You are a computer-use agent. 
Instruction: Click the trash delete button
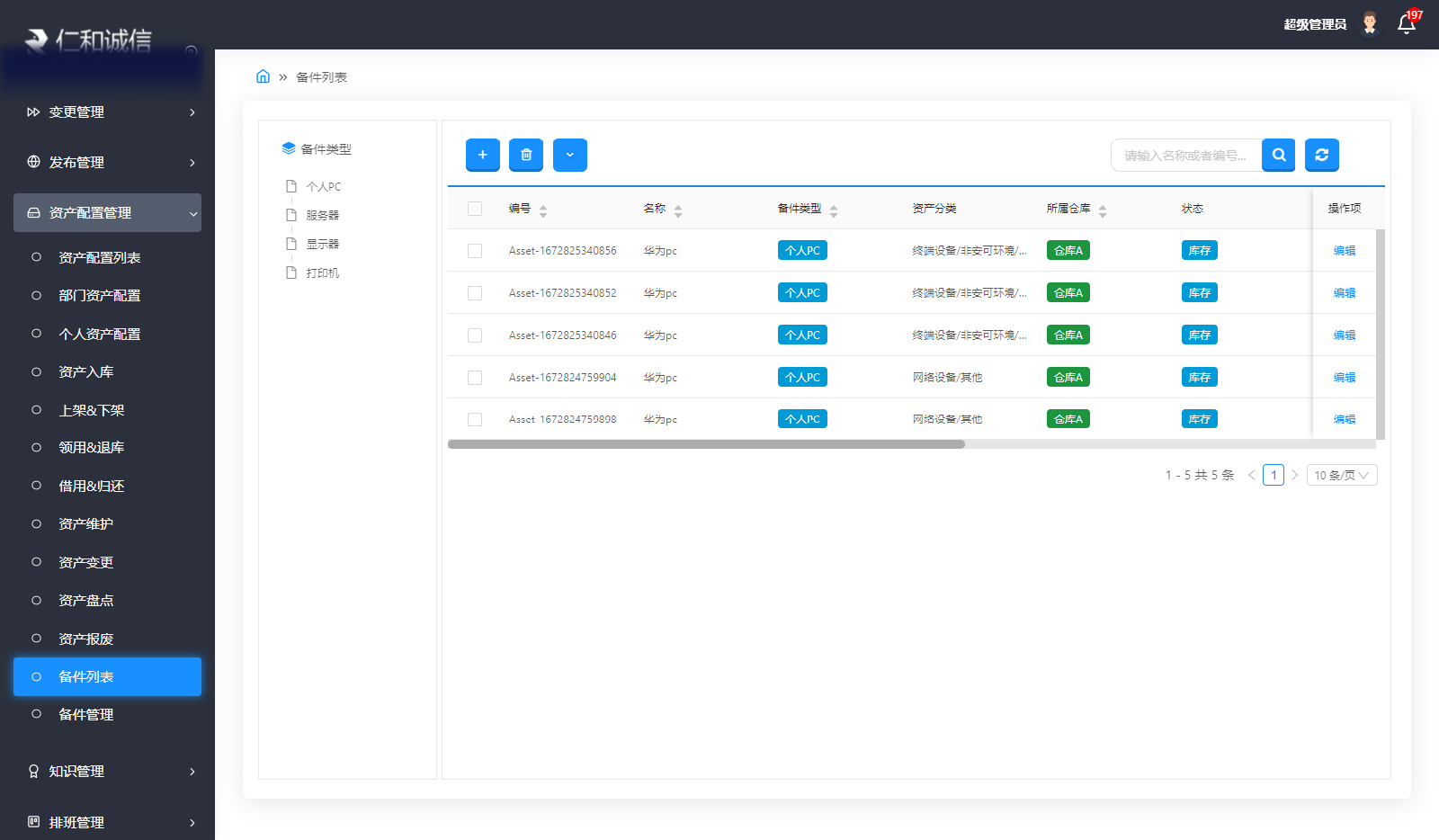click(x=526, y=155)
